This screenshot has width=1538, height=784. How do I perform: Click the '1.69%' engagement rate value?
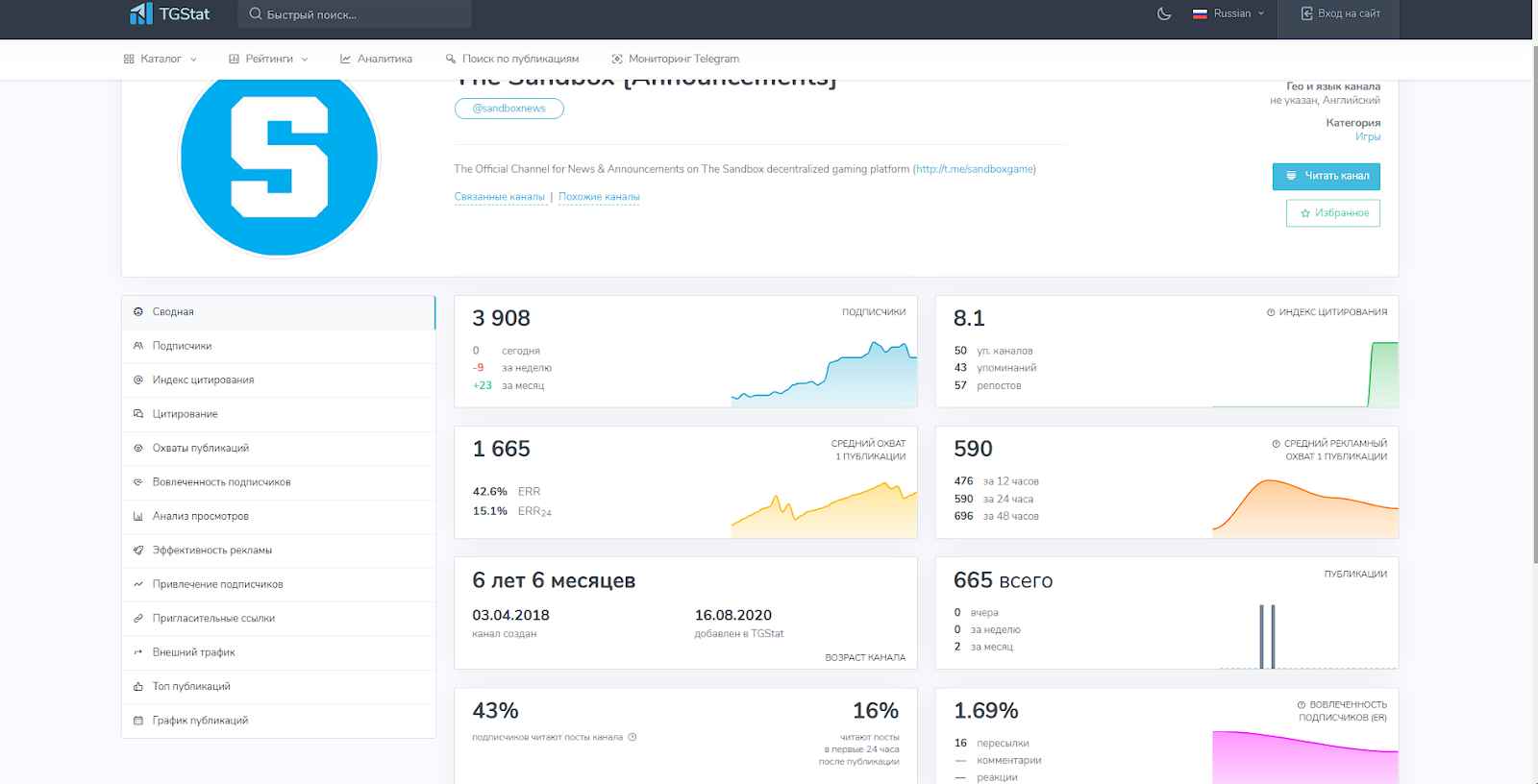[x=985, y=711]
